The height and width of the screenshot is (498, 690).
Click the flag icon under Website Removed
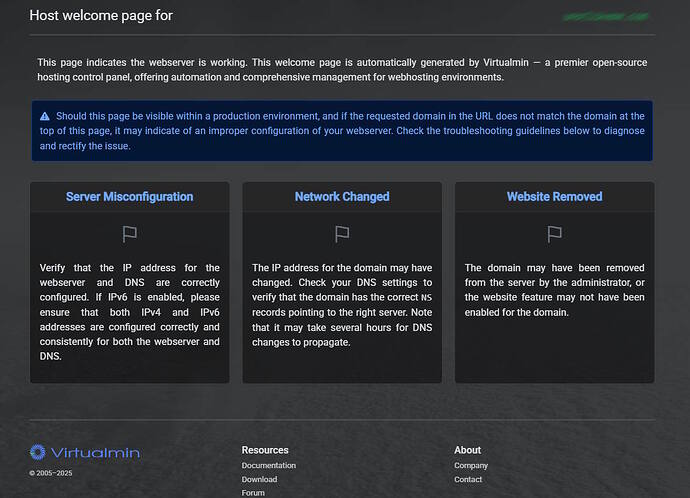pos(555,234)
